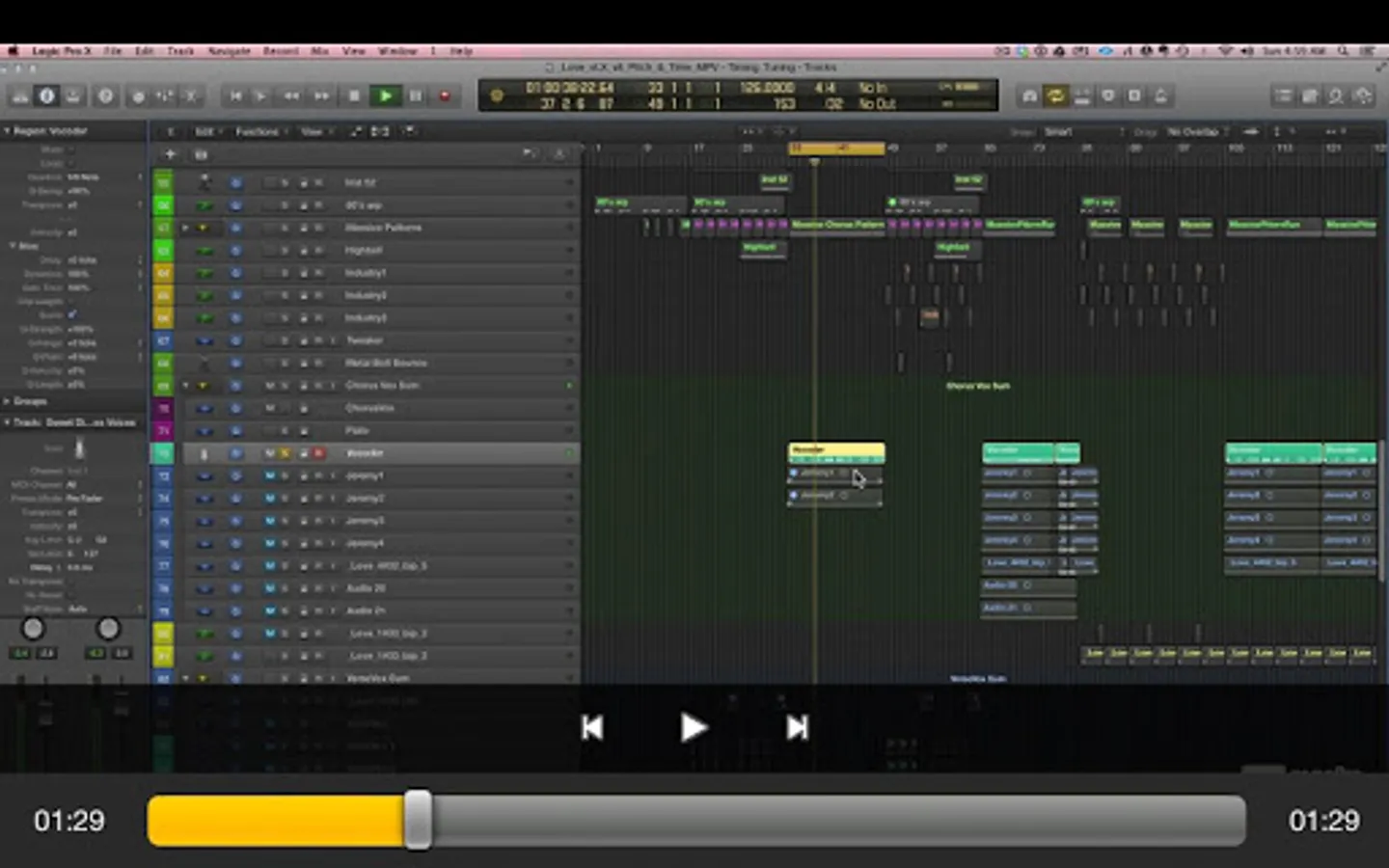1389x868 pixels.
Task: Open the Note Pads pane
Action: 1310,96
